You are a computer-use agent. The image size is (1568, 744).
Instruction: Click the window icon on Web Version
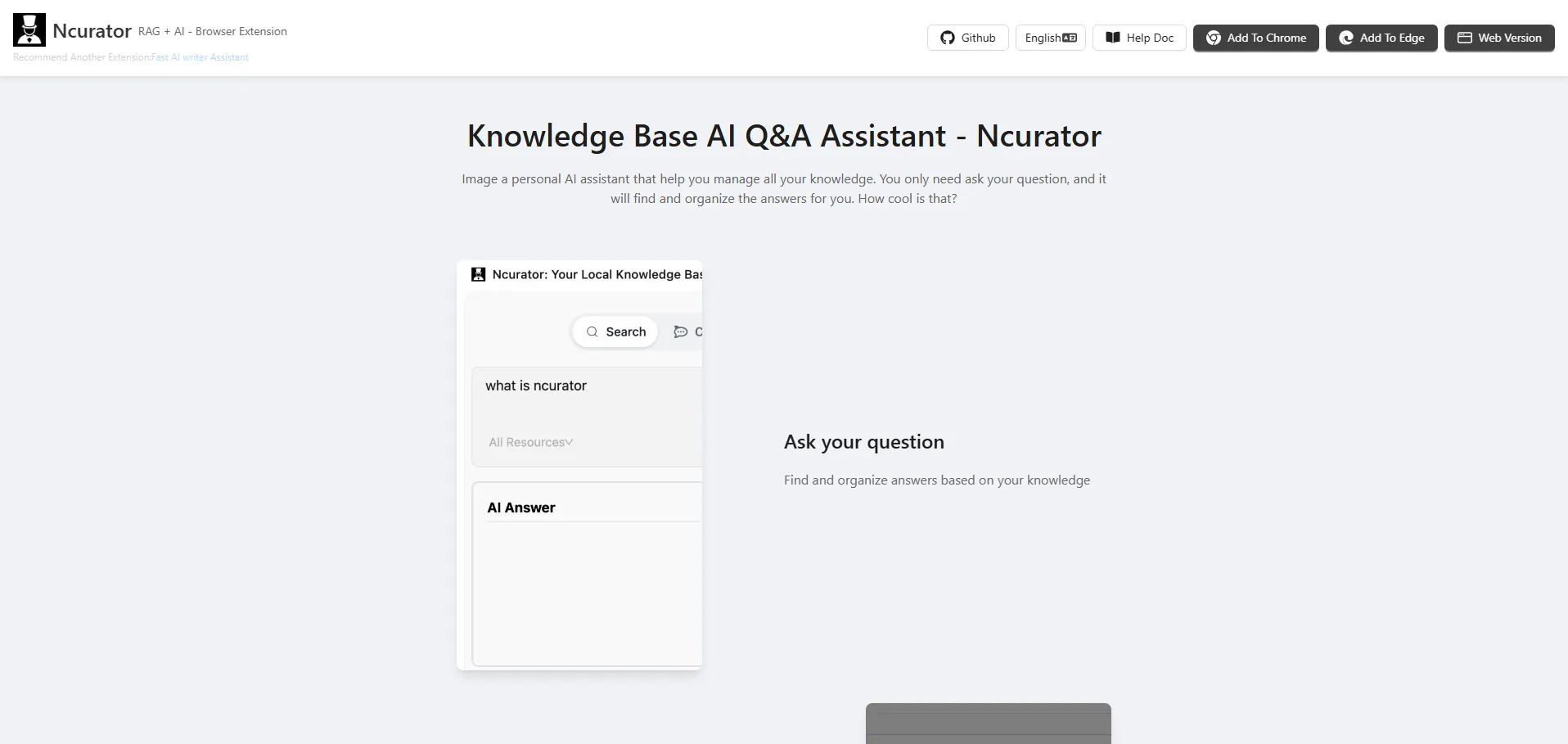[x=1465, y=38]
